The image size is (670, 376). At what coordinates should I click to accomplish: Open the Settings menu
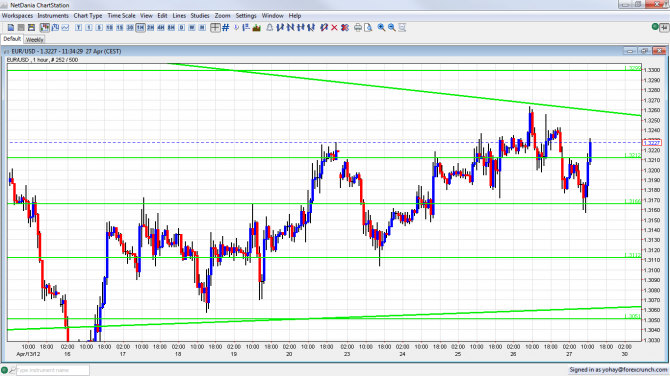246,16
